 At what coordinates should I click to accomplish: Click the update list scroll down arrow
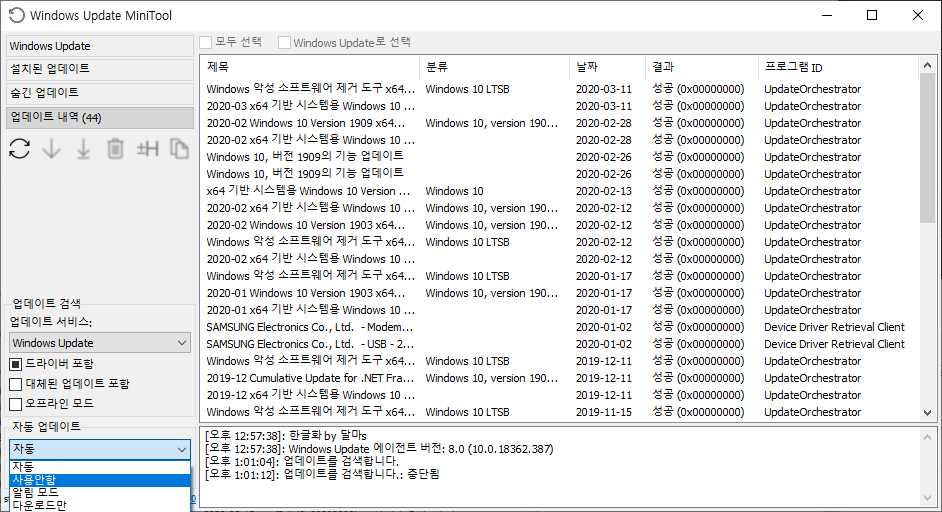[x=927, y=413]
